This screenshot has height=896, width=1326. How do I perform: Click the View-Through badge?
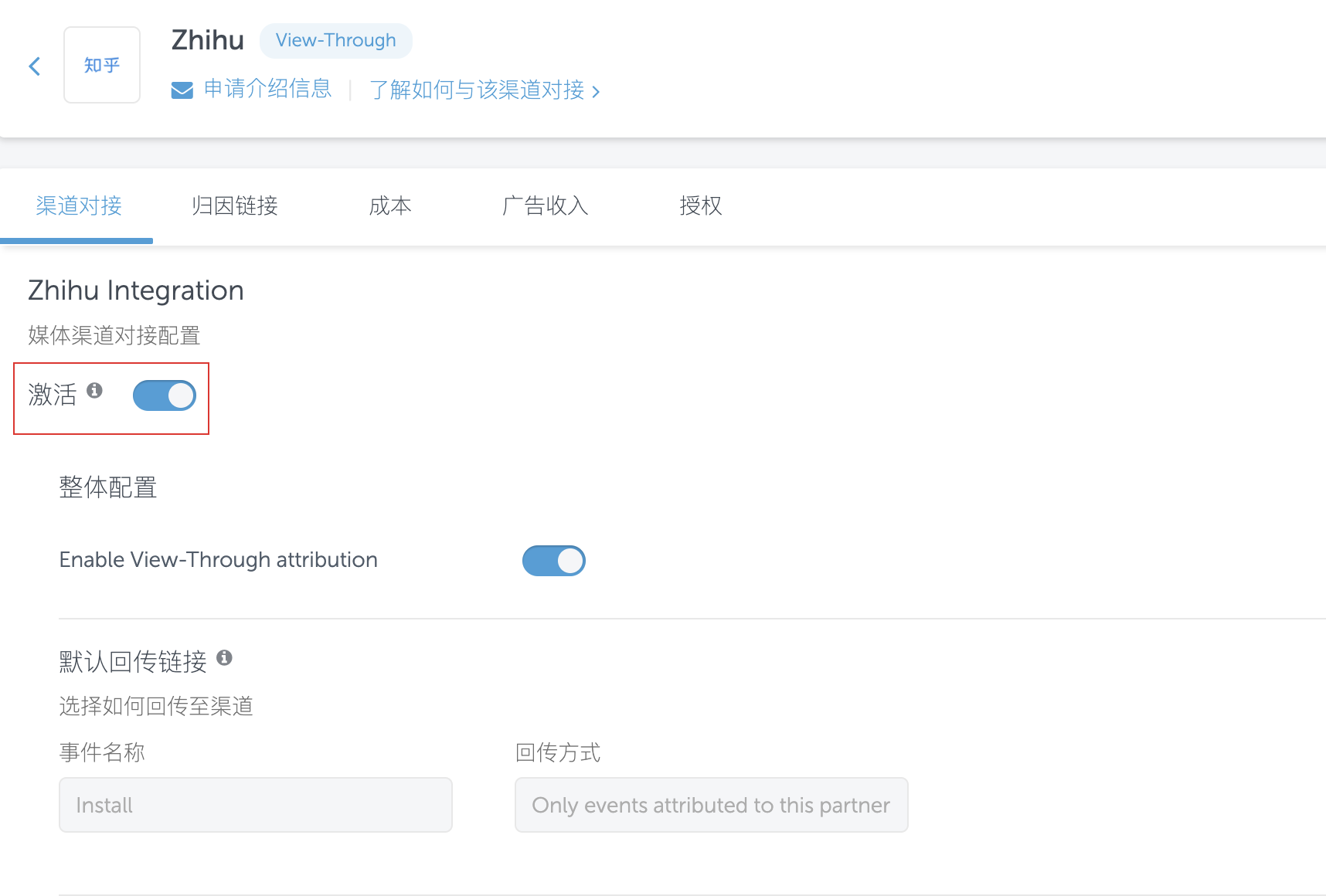pos(336,40)
